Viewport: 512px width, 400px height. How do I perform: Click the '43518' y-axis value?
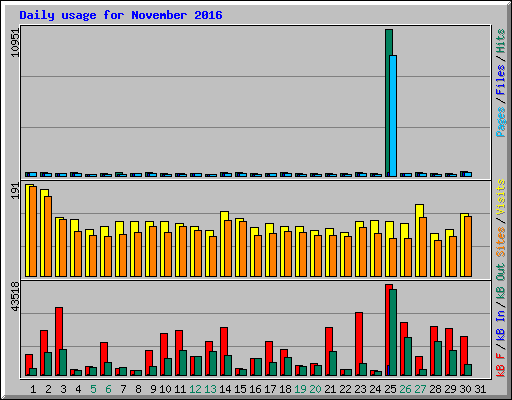pos(15,297)
